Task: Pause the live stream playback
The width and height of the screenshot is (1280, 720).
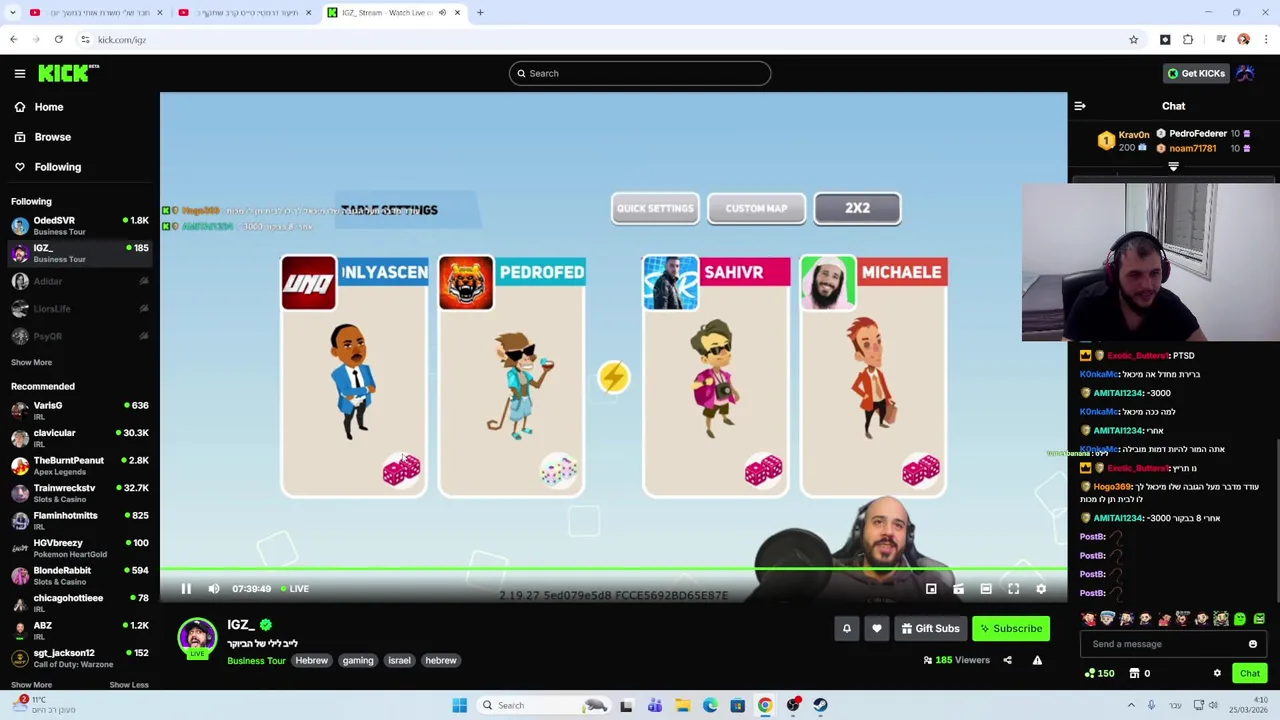Action: point(186,589)
